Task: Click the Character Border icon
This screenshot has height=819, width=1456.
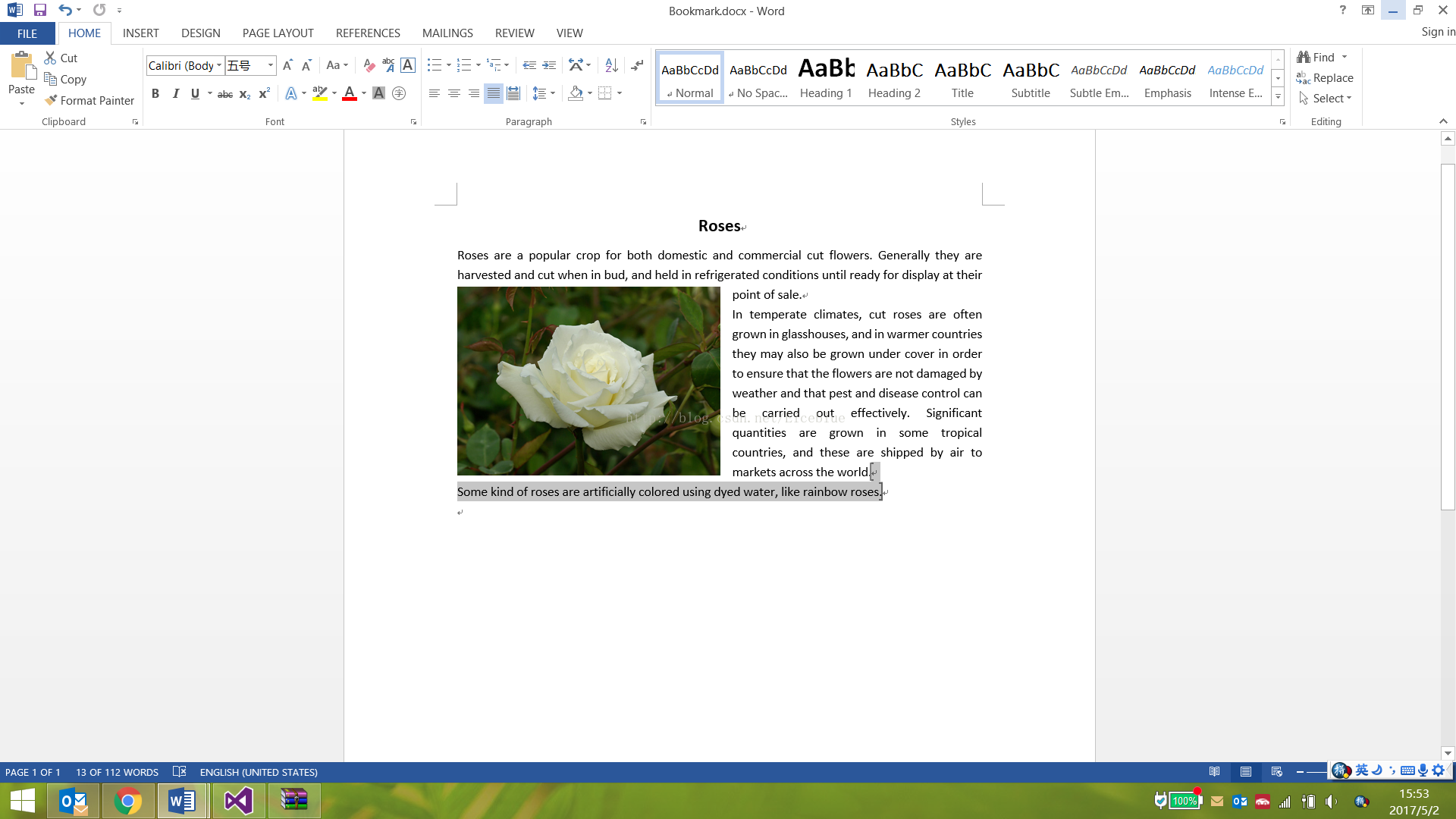Action: click(x=408, y=65)
